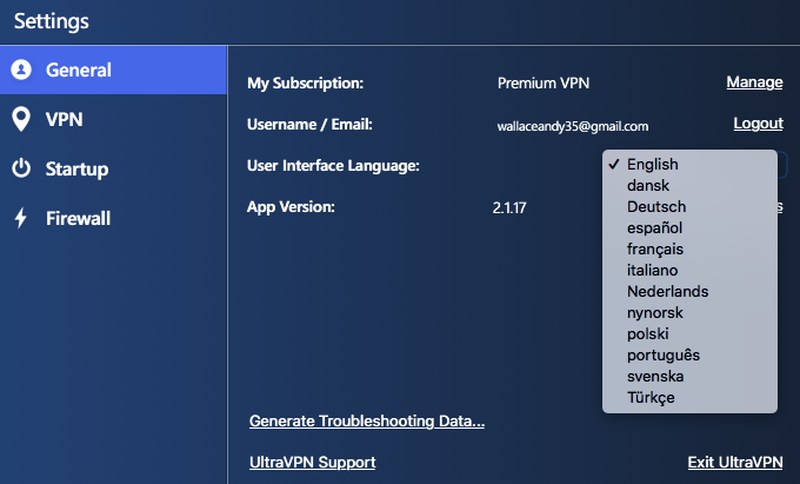Click the General user profile icon

[x=21, y=70]
